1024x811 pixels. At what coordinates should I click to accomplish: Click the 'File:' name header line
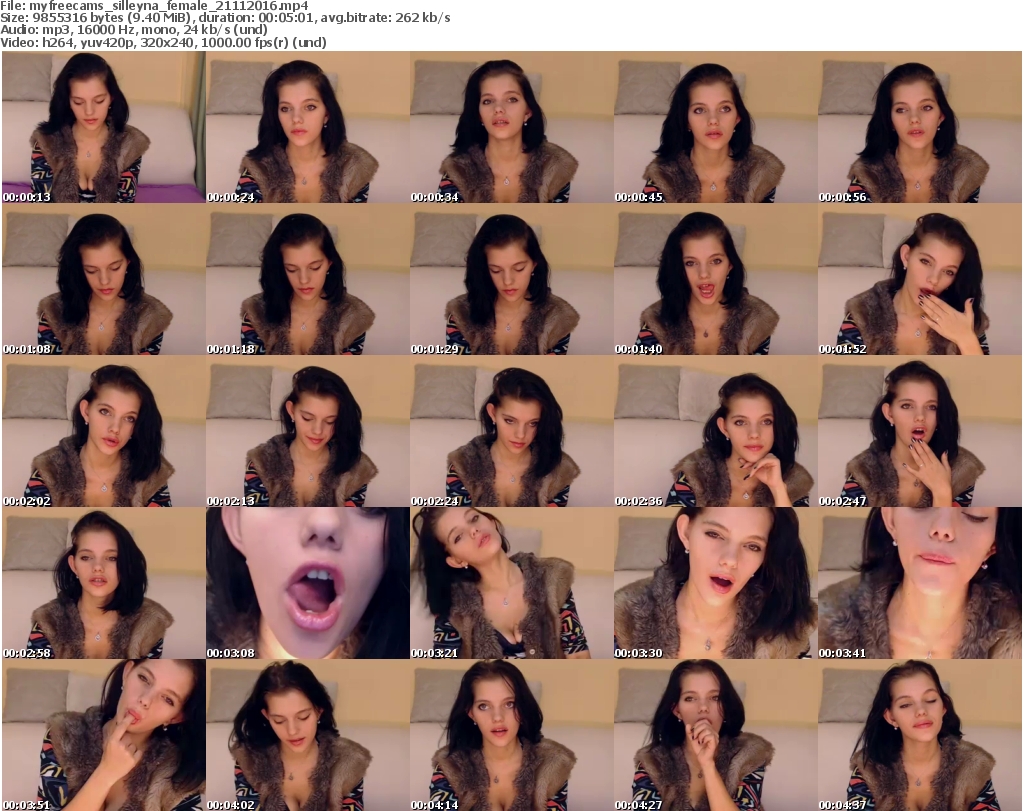click(x=154, y=6)
